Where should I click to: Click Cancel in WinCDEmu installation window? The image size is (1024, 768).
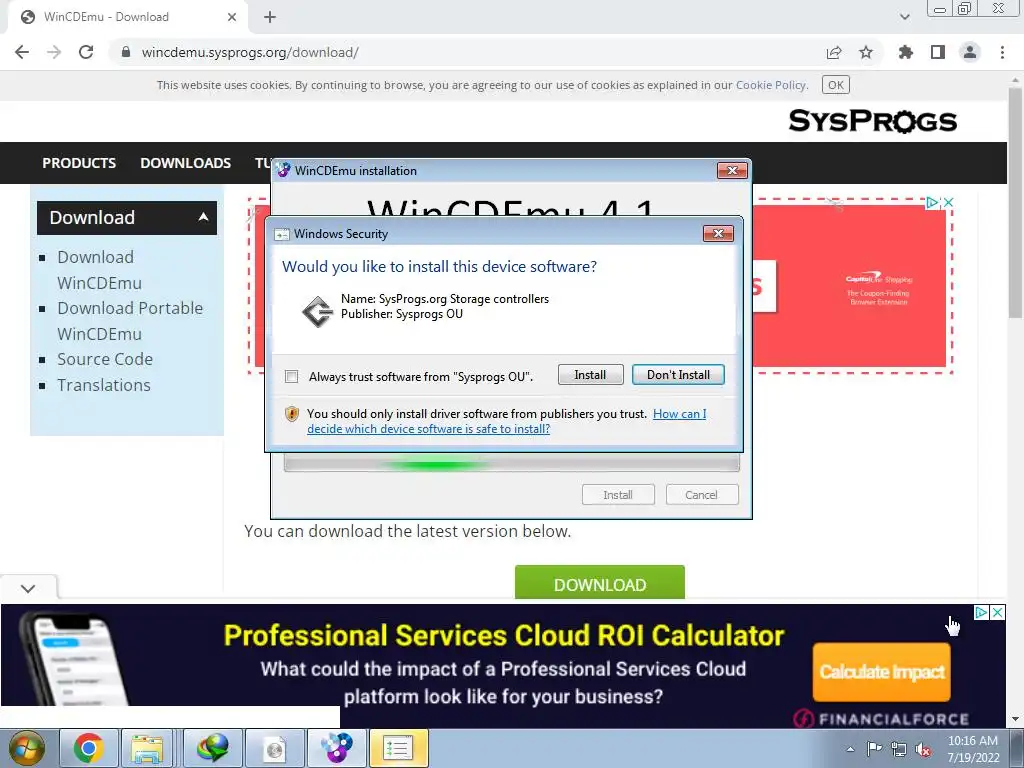coord(702,495)
